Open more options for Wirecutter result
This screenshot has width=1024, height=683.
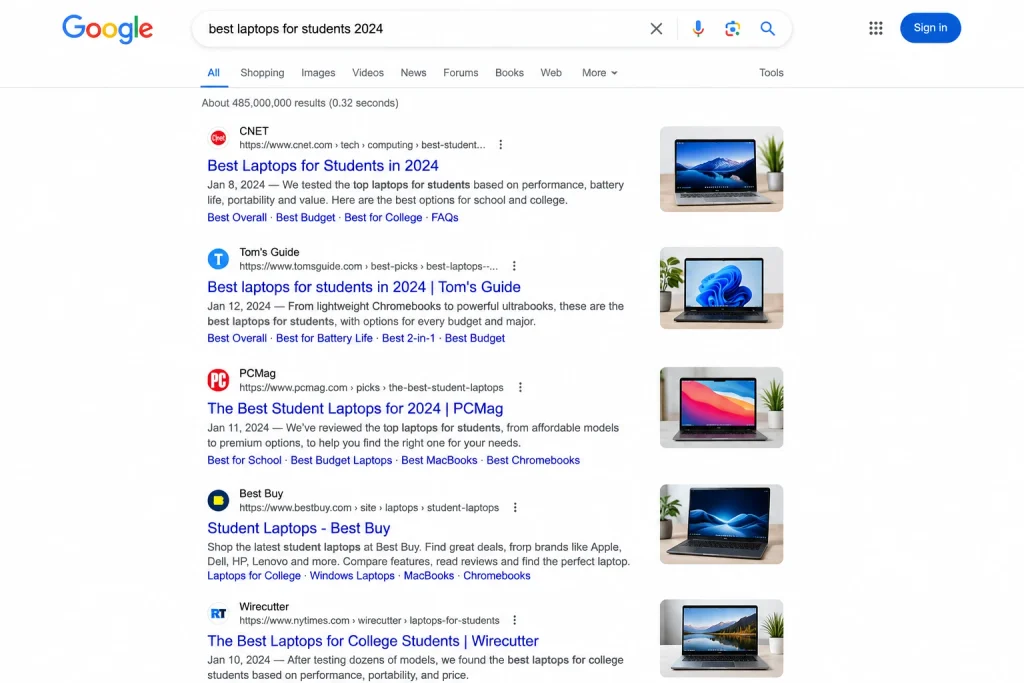pyautogui.click(x=515, y=620)
